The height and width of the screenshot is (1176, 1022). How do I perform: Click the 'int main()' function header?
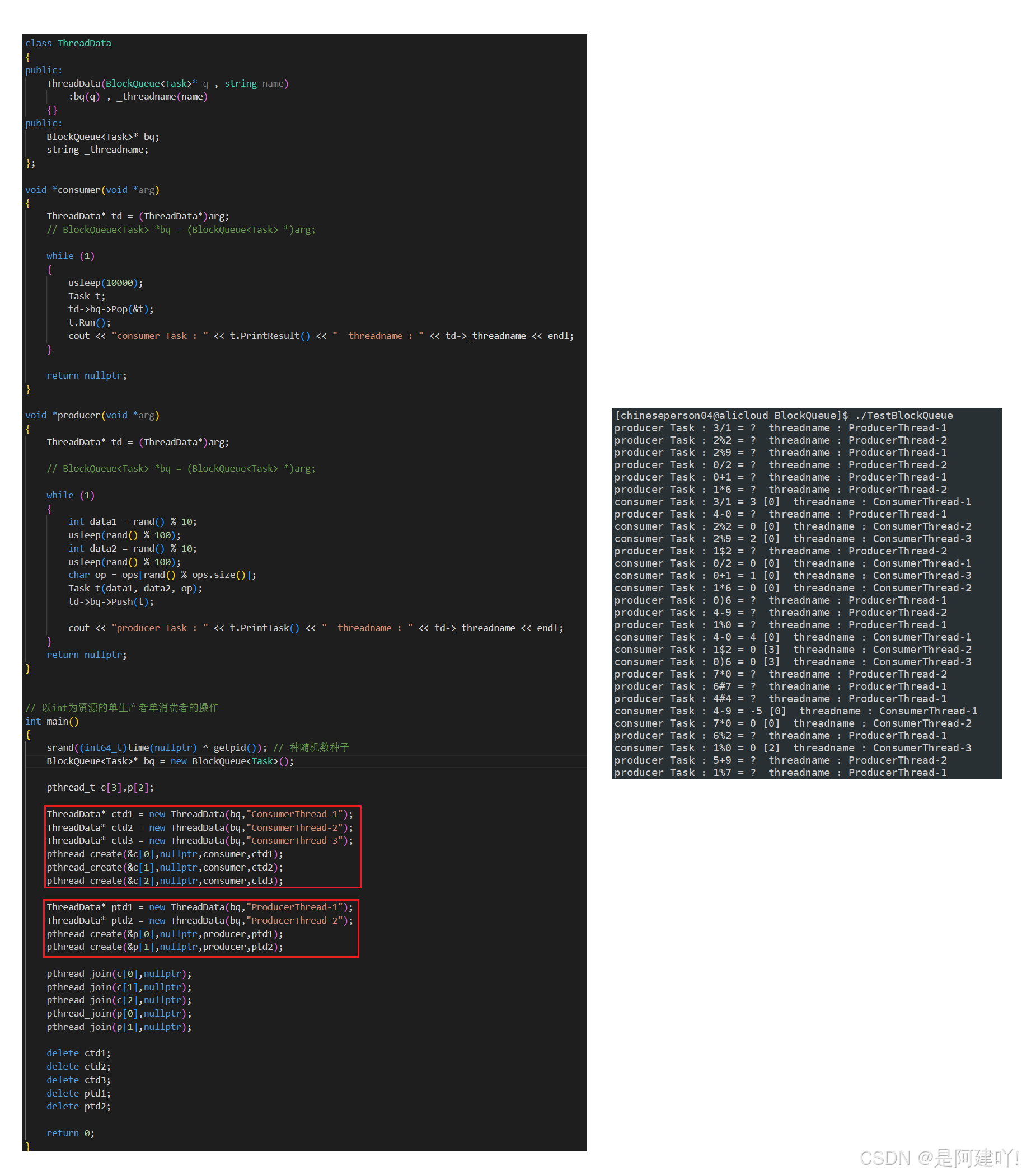pyautogui.click(x=52, y=722)
